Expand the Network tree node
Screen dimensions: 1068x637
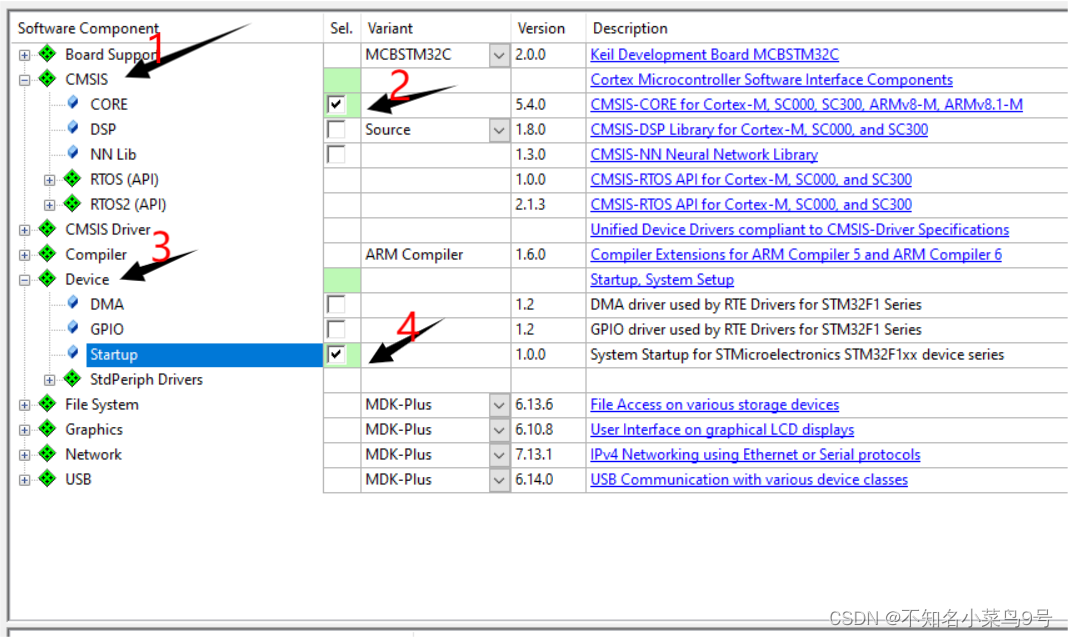[x=25, y=455]
